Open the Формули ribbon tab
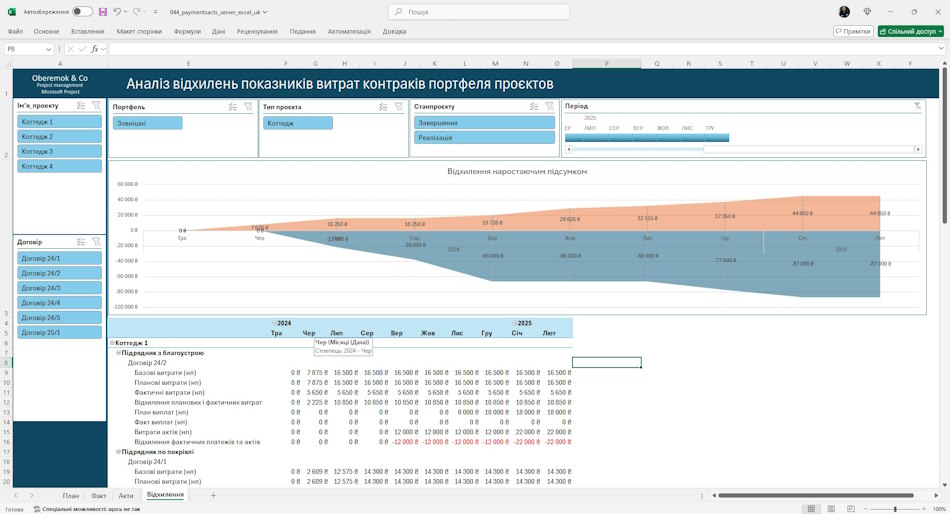 (x=187, y=32)
